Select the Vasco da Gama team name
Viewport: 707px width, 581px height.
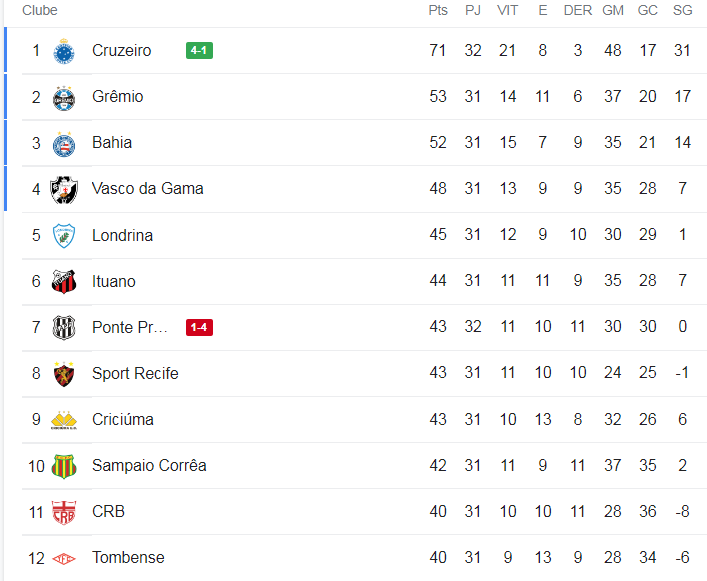147,189
